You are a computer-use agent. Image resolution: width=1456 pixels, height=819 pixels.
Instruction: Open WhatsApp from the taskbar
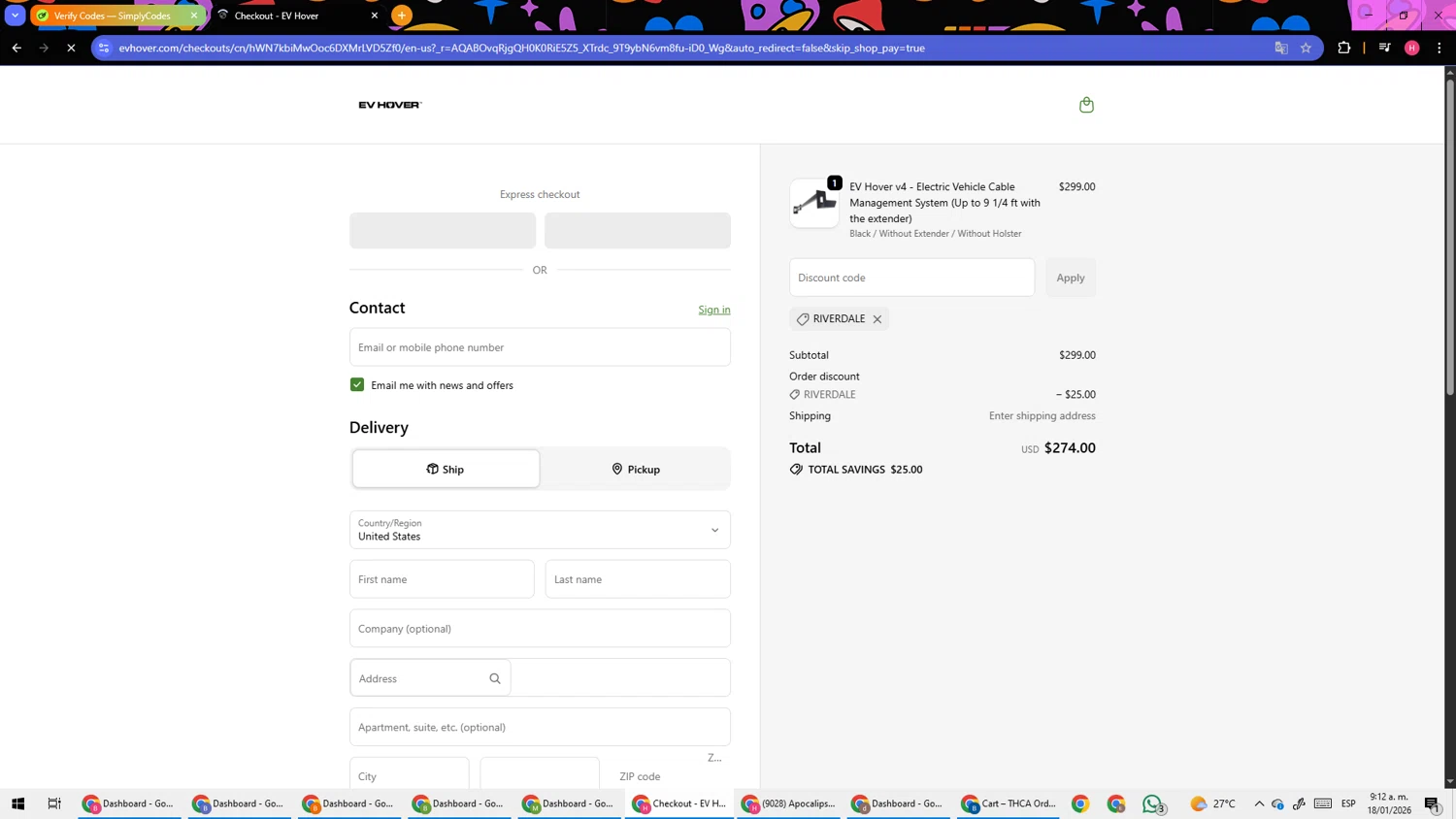tap(1152, 803)
